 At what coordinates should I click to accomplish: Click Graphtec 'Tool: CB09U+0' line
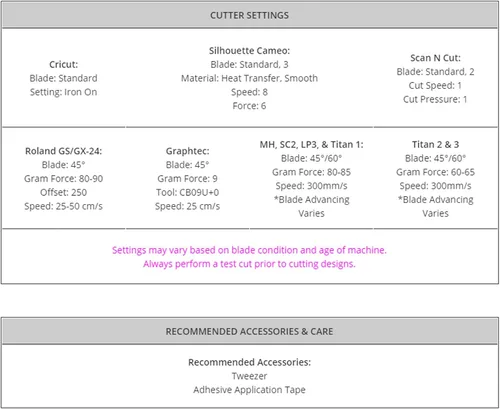[187, 192]
